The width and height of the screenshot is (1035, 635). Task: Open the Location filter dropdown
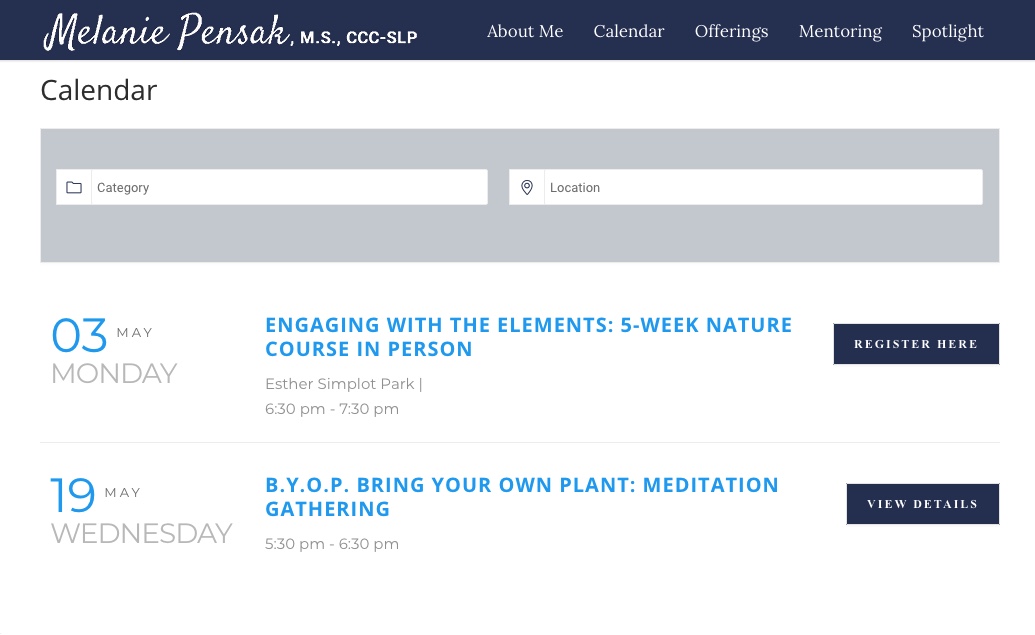click(746, 187)
